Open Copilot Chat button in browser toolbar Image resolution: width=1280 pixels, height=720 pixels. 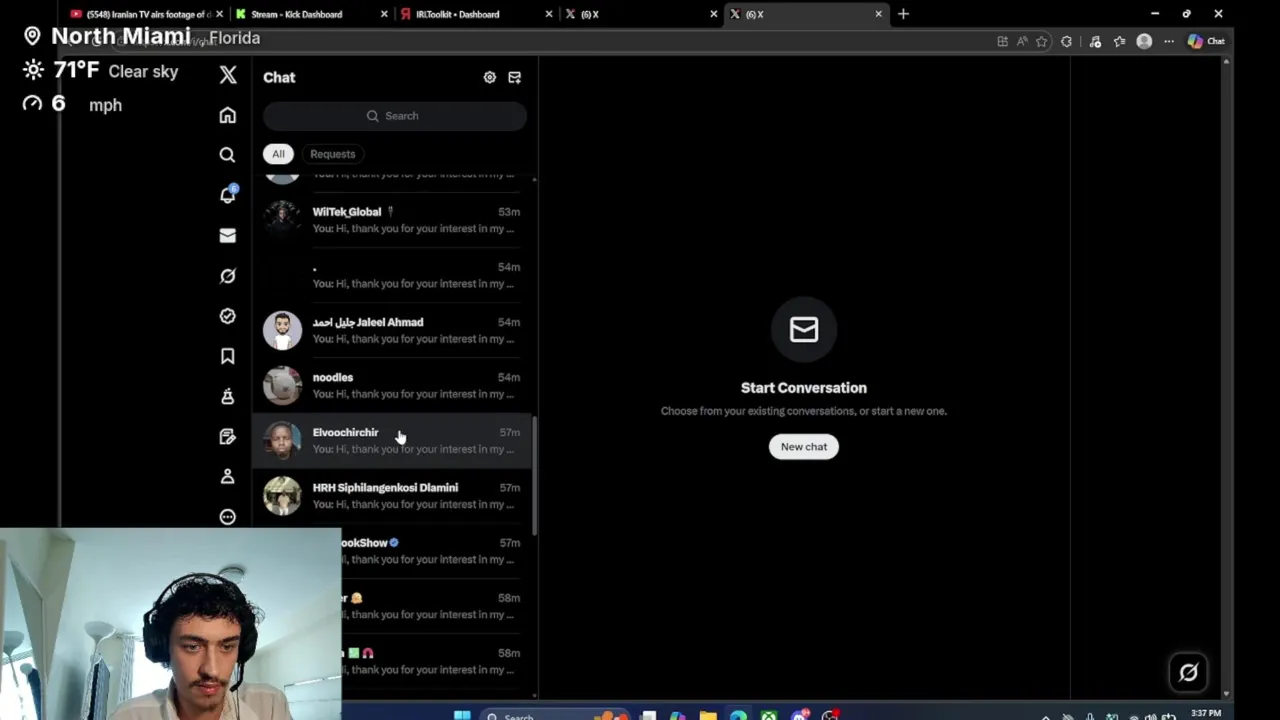pyautogui.click(x=1206, y=41)
